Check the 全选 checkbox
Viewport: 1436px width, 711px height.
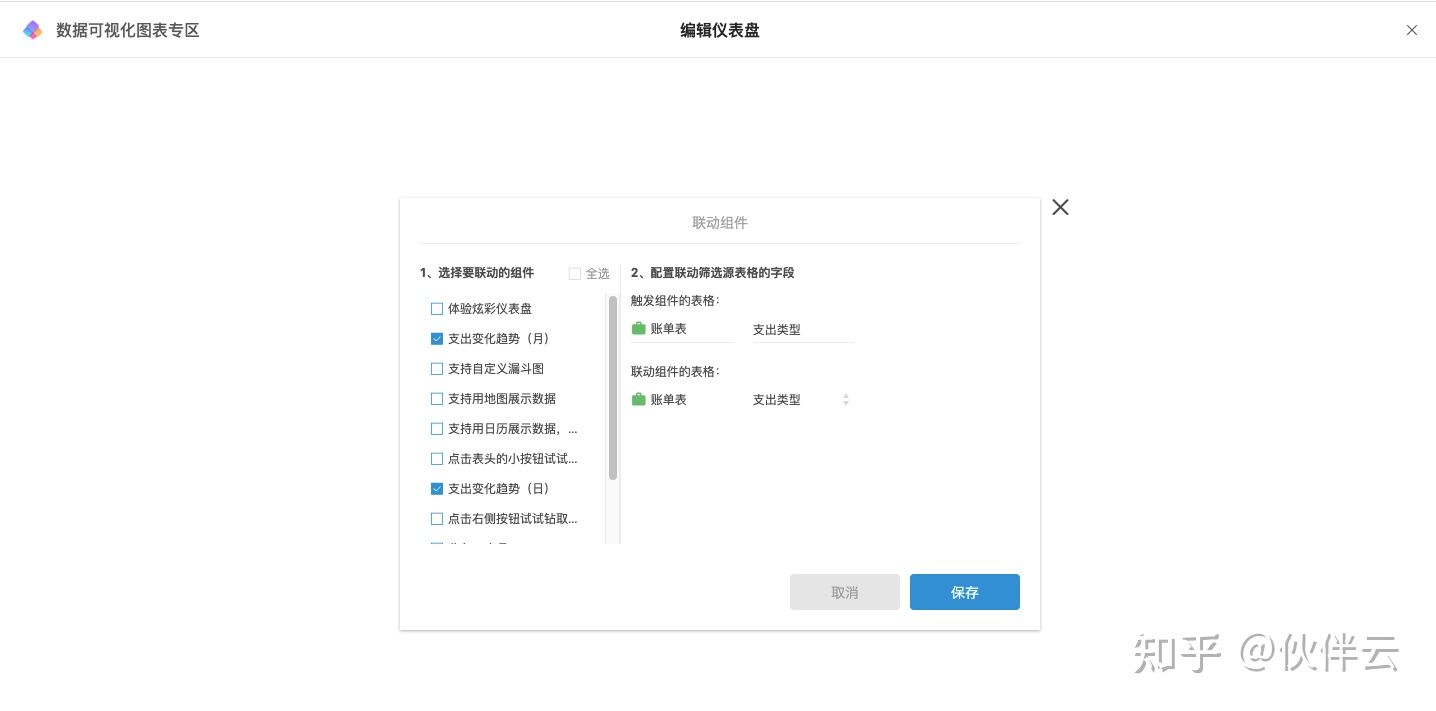[x=575, y=274]
